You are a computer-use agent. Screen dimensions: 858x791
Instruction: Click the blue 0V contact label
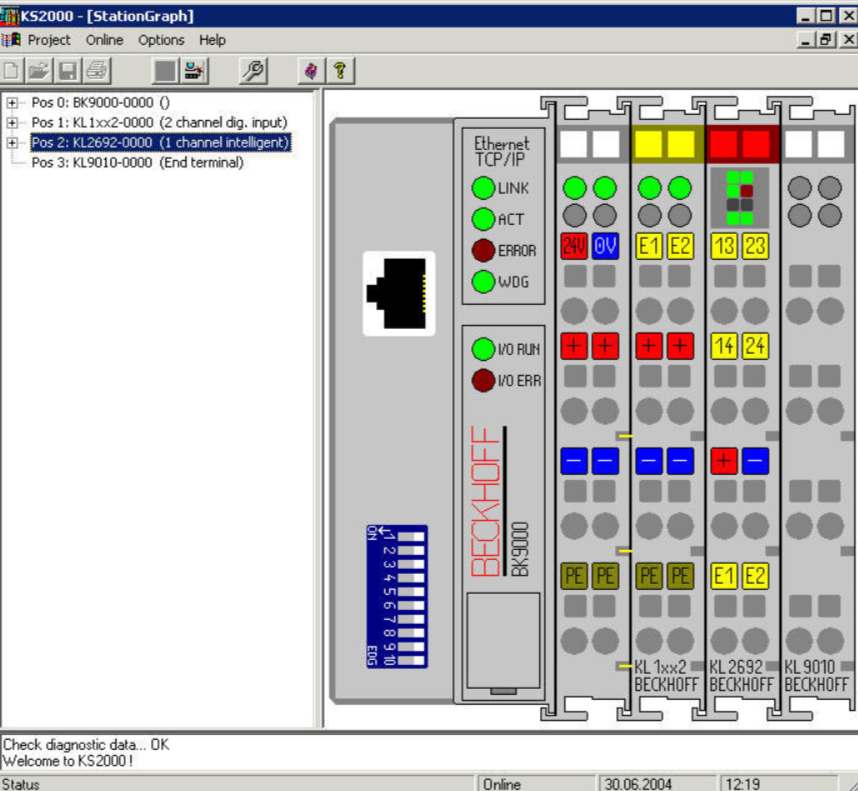tap(605, 246)
